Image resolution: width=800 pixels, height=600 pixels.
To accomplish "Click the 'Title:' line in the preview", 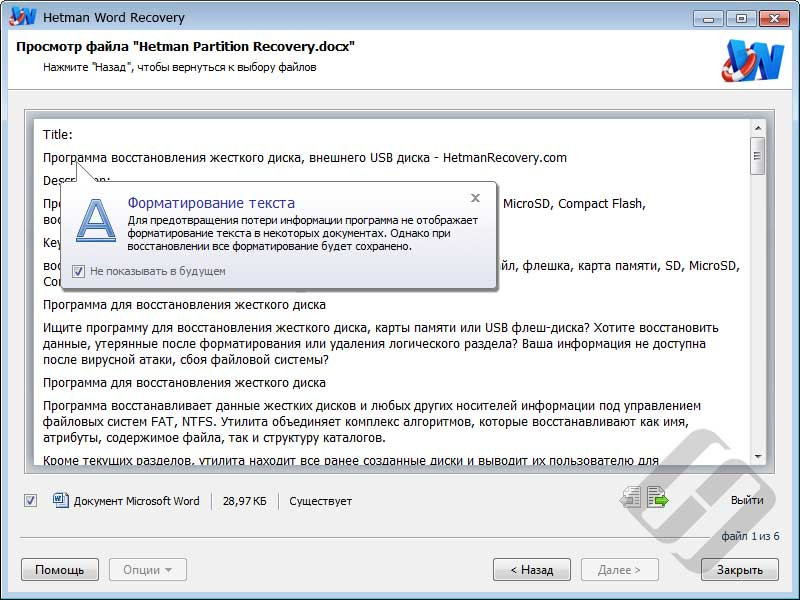I will [x=58, y=135].
